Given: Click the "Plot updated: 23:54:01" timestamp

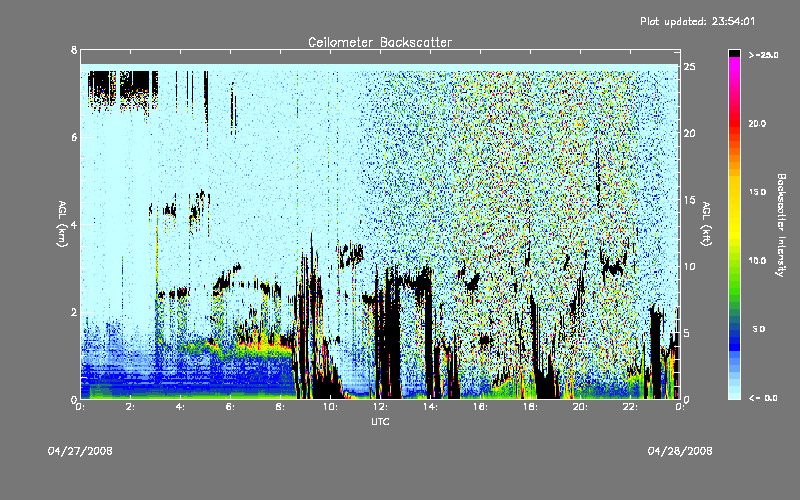Looking at the screenshot, I should point(697,21).
